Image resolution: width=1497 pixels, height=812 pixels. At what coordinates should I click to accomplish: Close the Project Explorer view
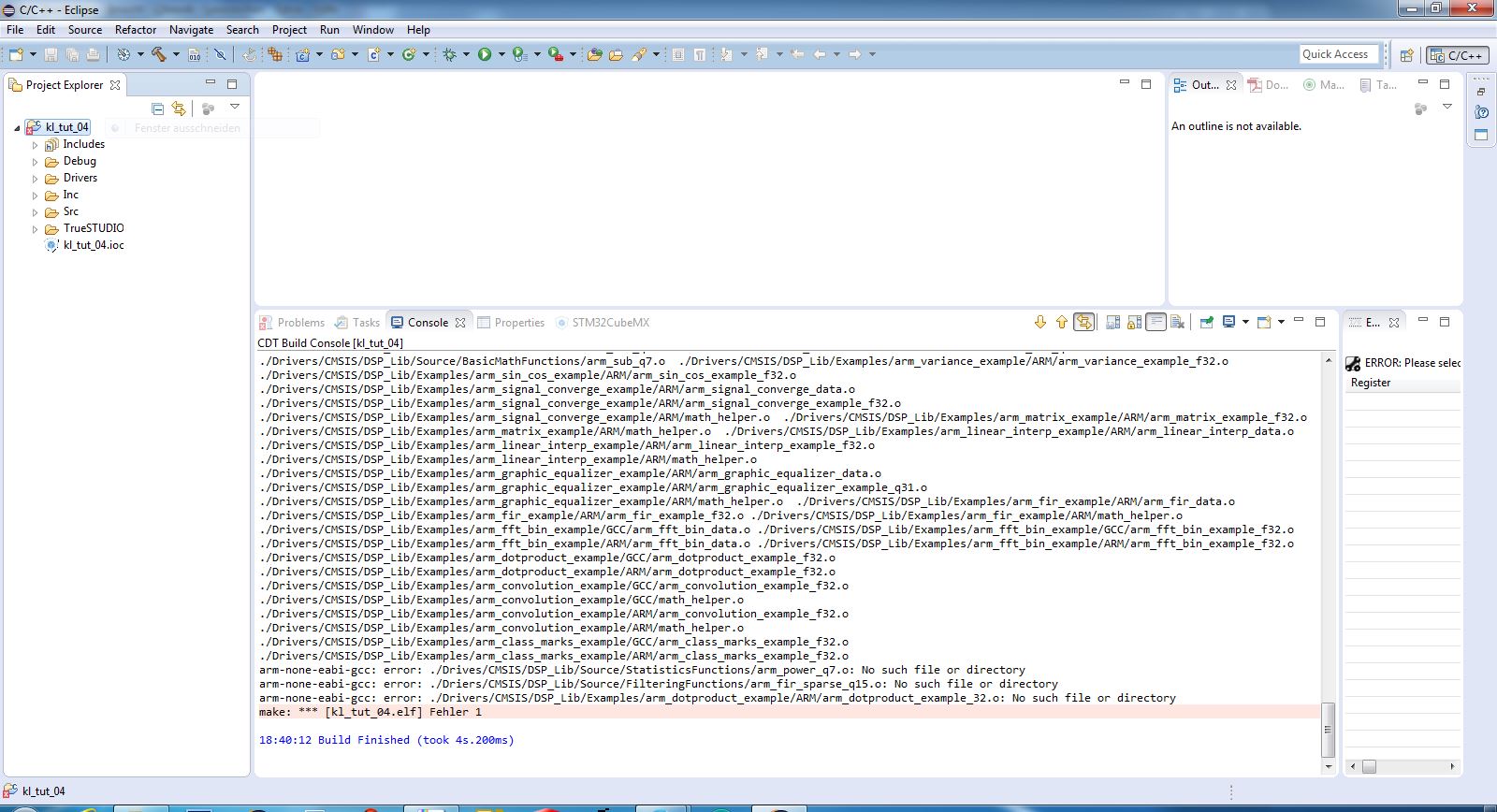[115, 85]
